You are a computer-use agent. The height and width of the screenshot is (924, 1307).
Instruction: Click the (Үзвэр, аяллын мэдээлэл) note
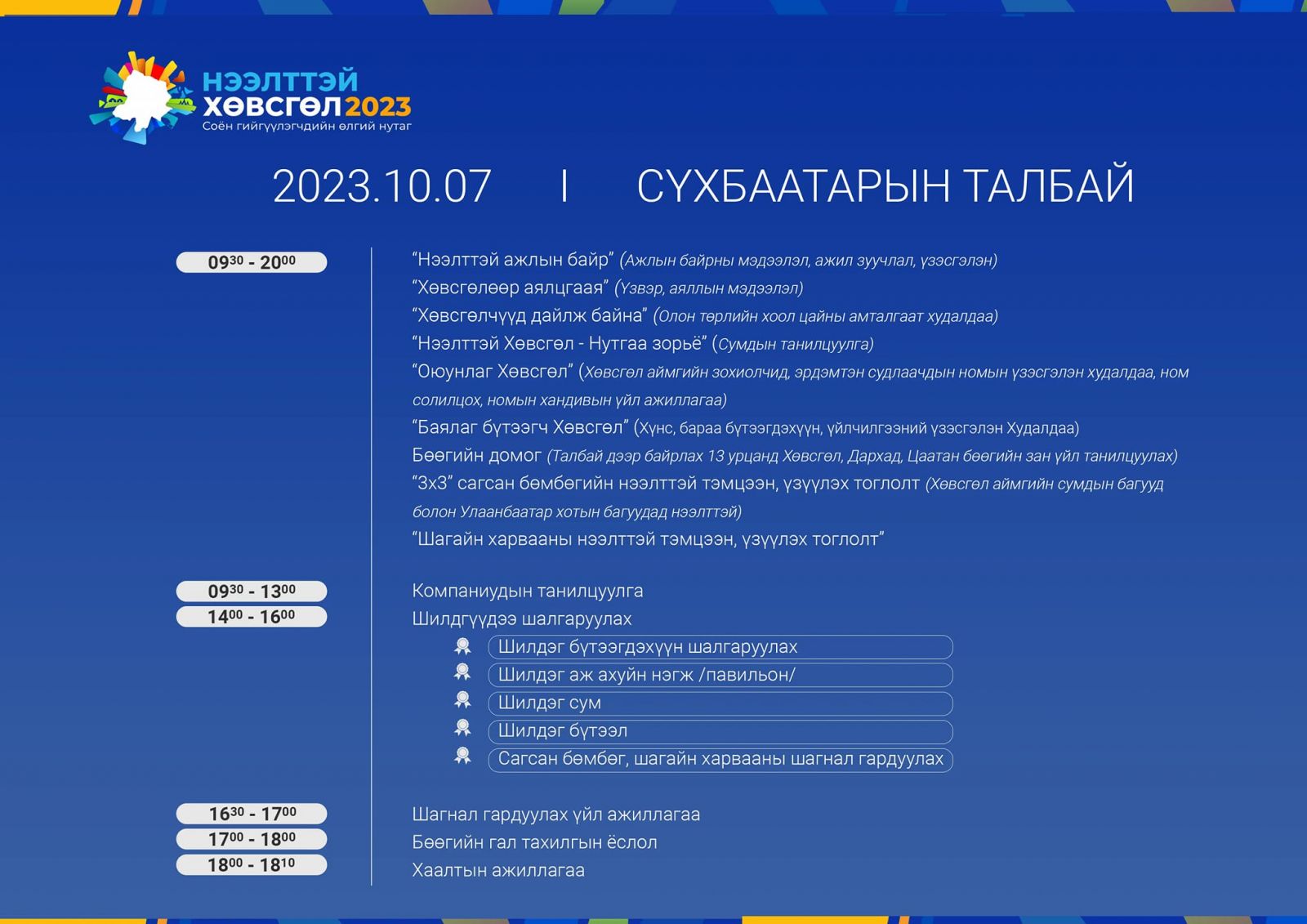(709, 288)
